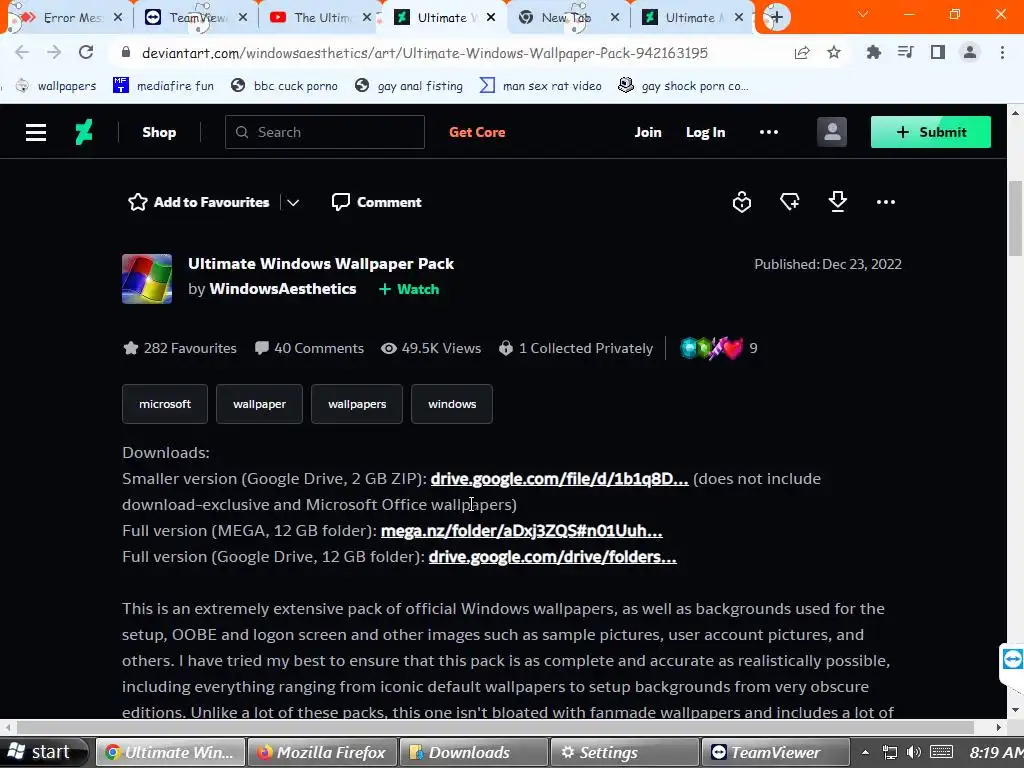This screenshot has width=1024, height=768.
Task: Show hidden system tray icons
Action: click(x=865, y=752)
